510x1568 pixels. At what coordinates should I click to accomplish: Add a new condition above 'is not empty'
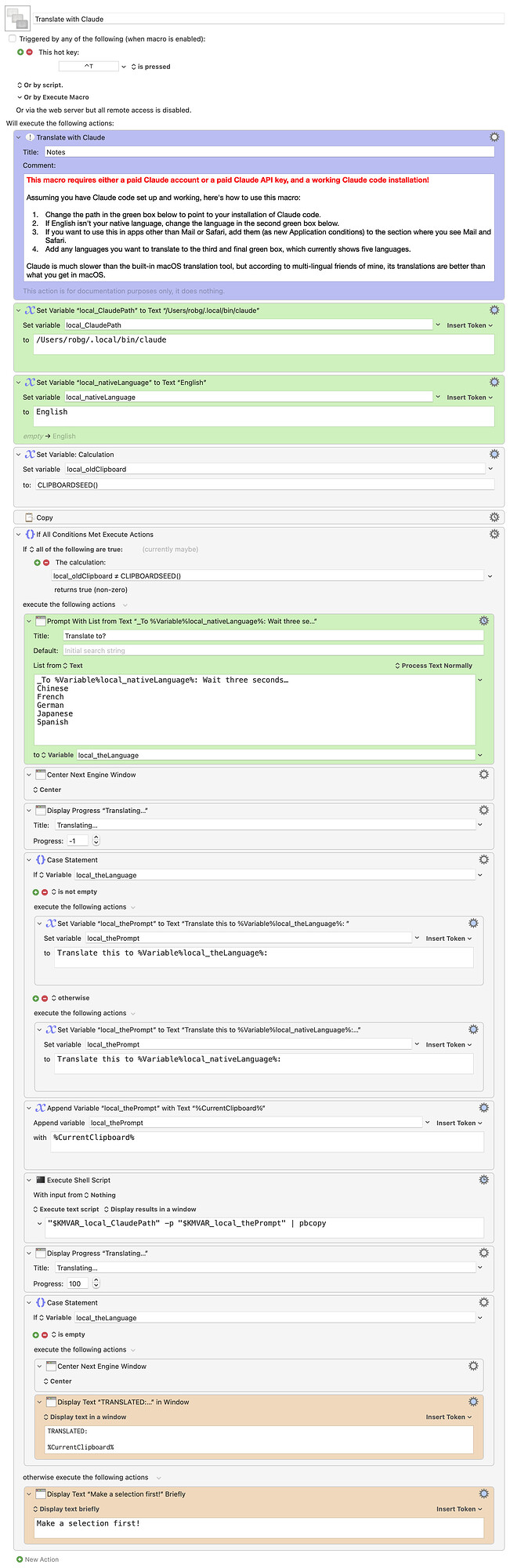35,892
